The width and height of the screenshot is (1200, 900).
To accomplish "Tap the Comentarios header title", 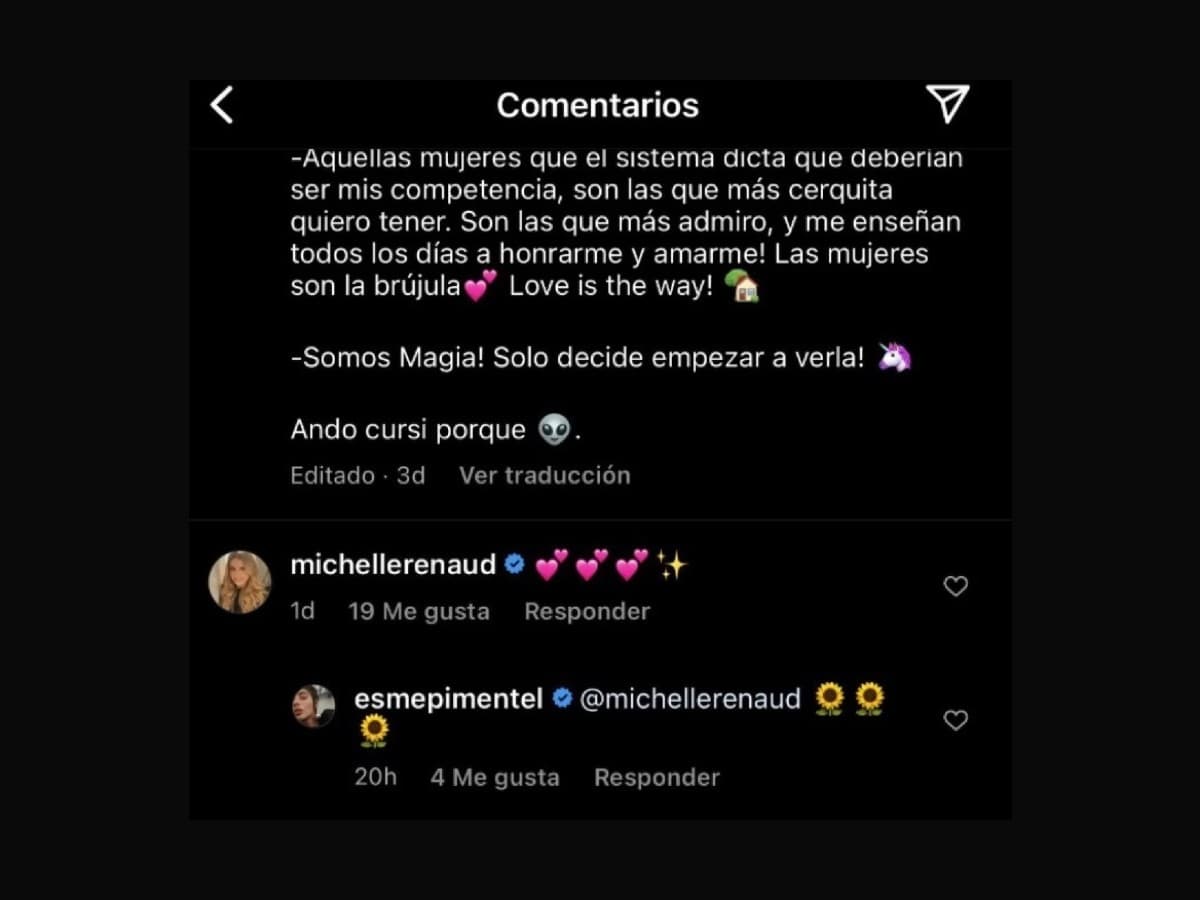I will point(597,105).
